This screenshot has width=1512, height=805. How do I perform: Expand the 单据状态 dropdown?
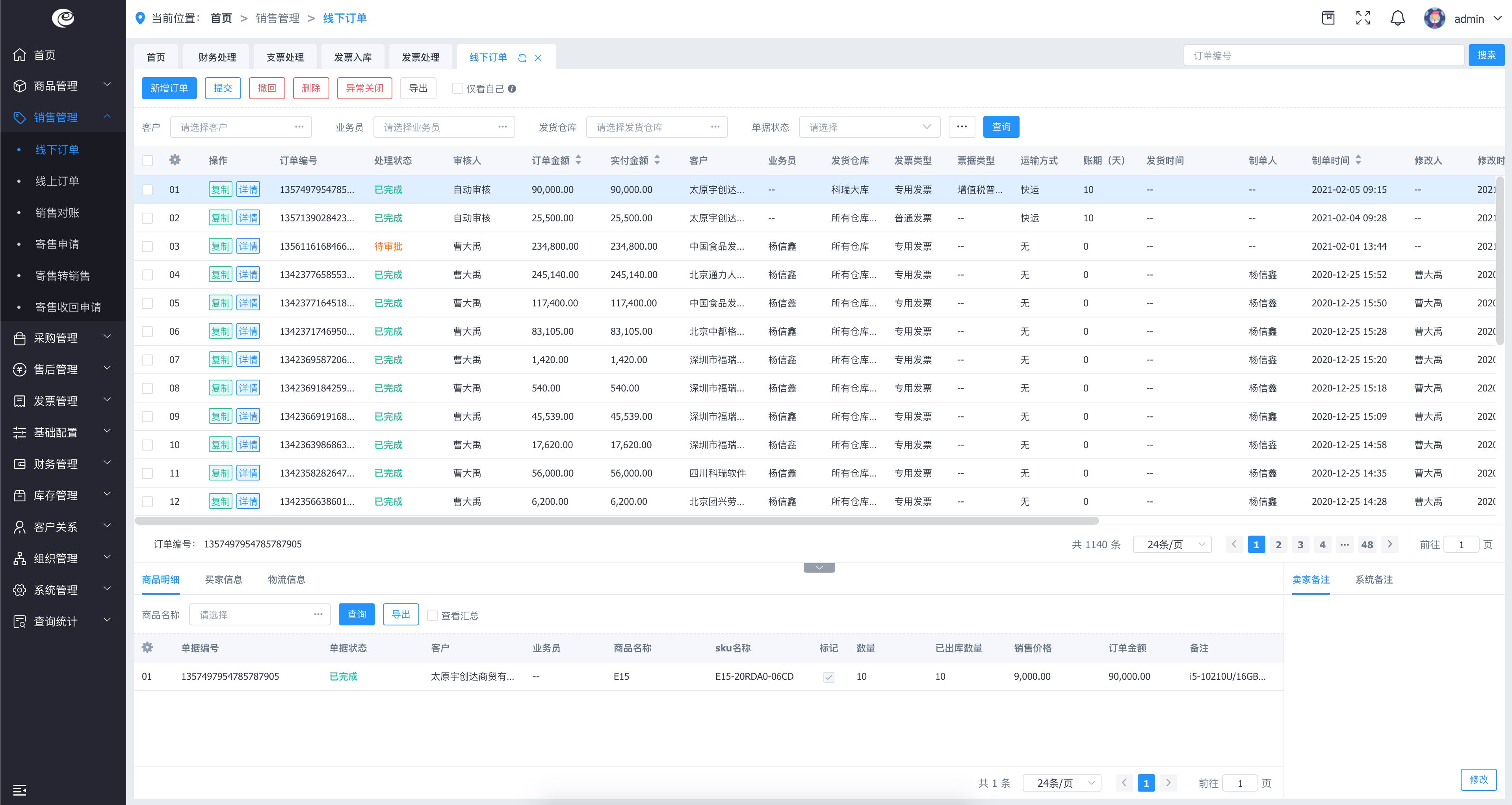point(868,126)
